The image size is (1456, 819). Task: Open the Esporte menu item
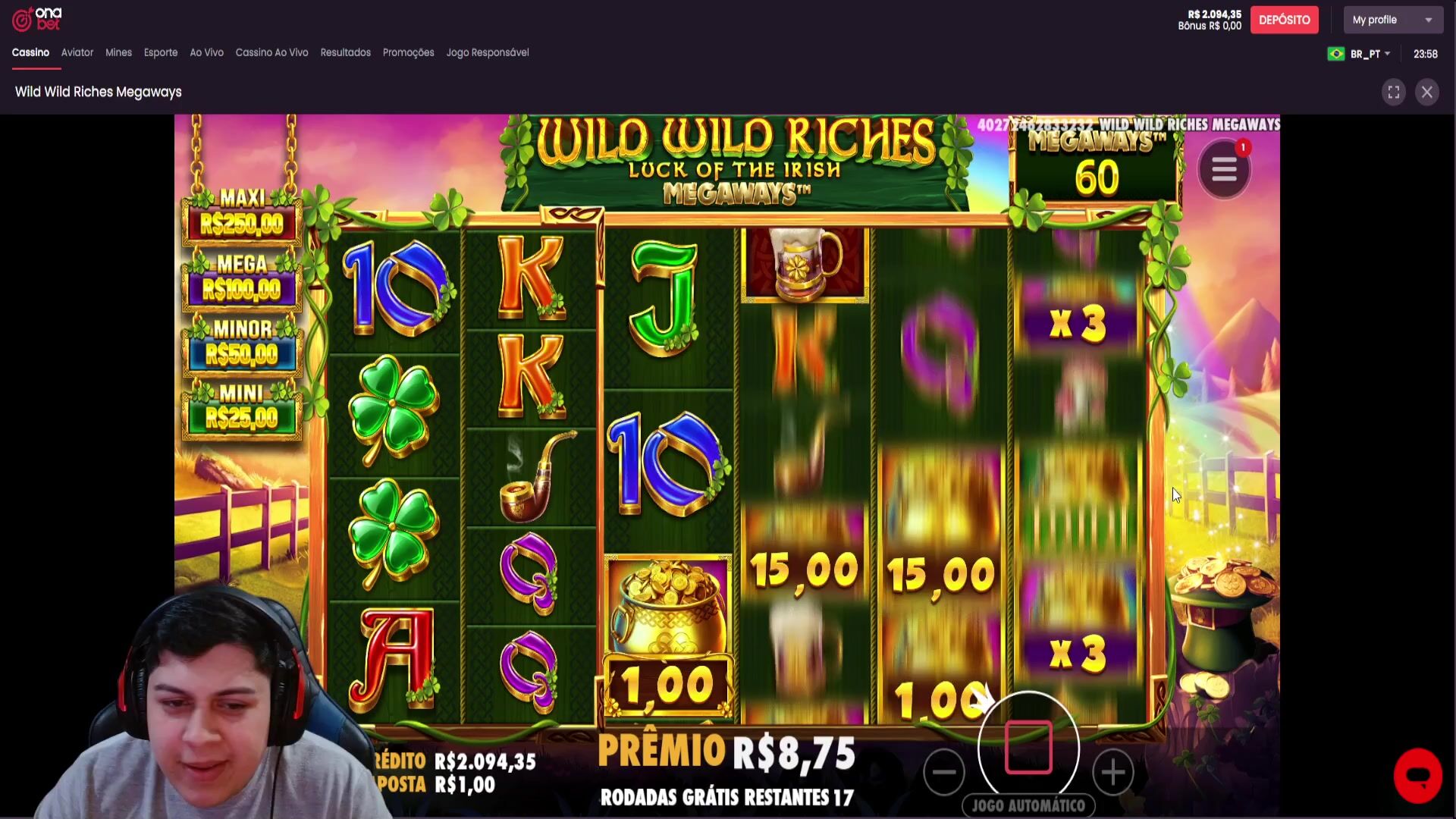point(161,52)
